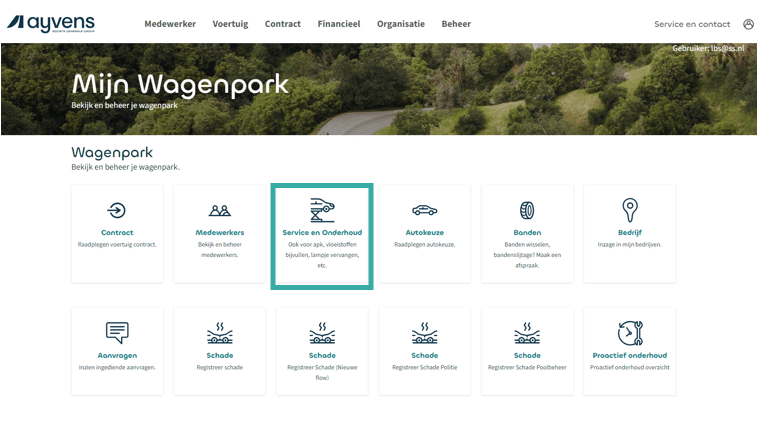Image resolution: width=763 pixels, height=429 pixels.
Task: Open the Contract menu in navigation bar
Action: [x=283, y=24]
